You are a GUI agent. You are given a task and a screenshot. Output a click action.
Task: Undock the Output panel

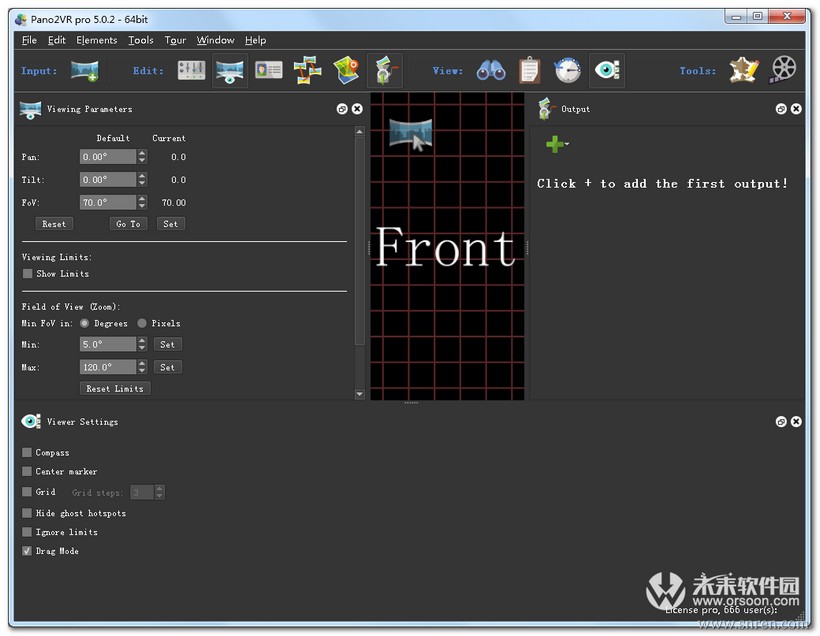(781, 109)
